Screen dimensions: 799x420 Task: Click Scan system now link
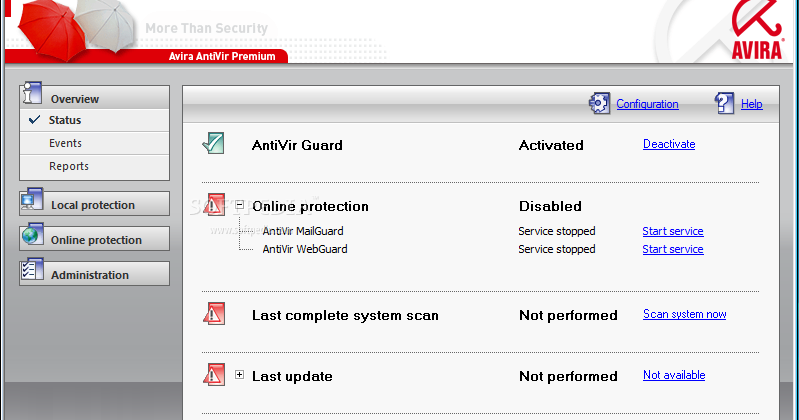coord(684,314)
